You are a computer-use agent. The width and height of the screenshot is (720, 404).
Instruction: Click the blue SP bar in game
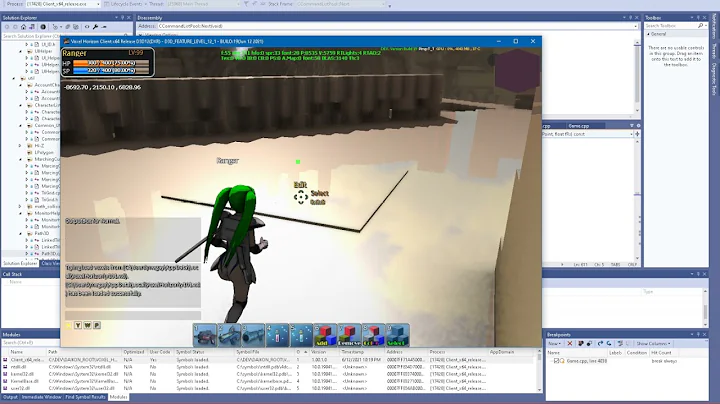[111, 71]
